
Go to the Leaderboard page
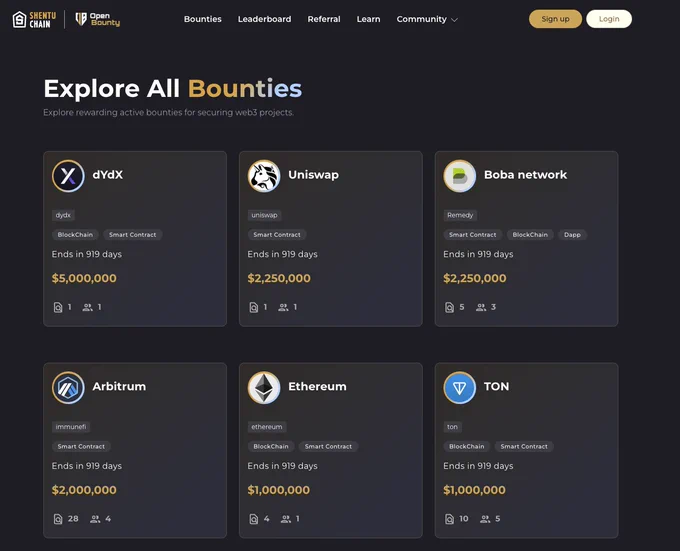click(x=265, y=19)
